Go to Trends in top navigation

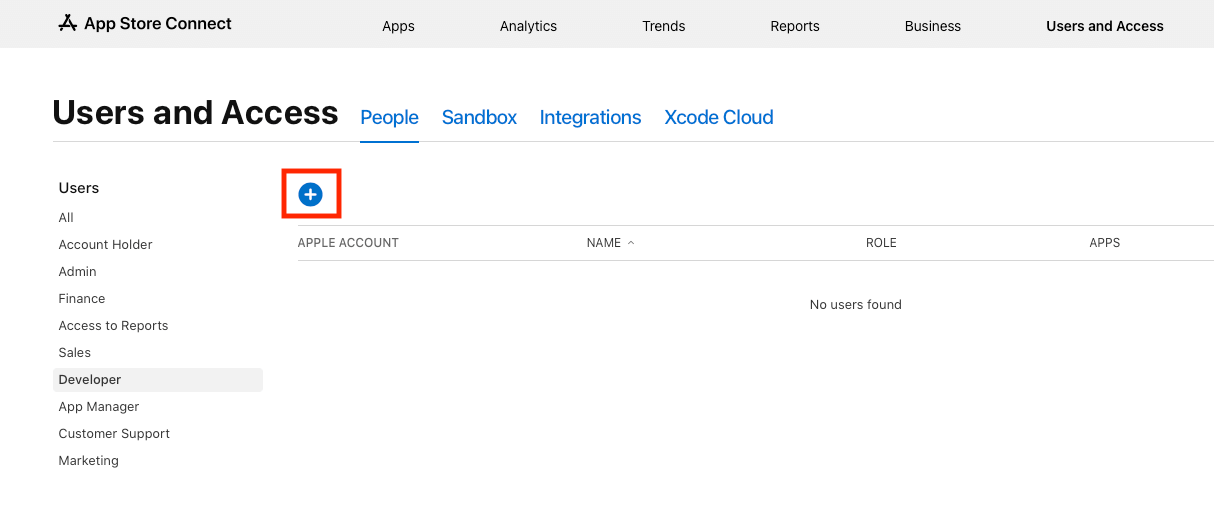click(664, 26)
